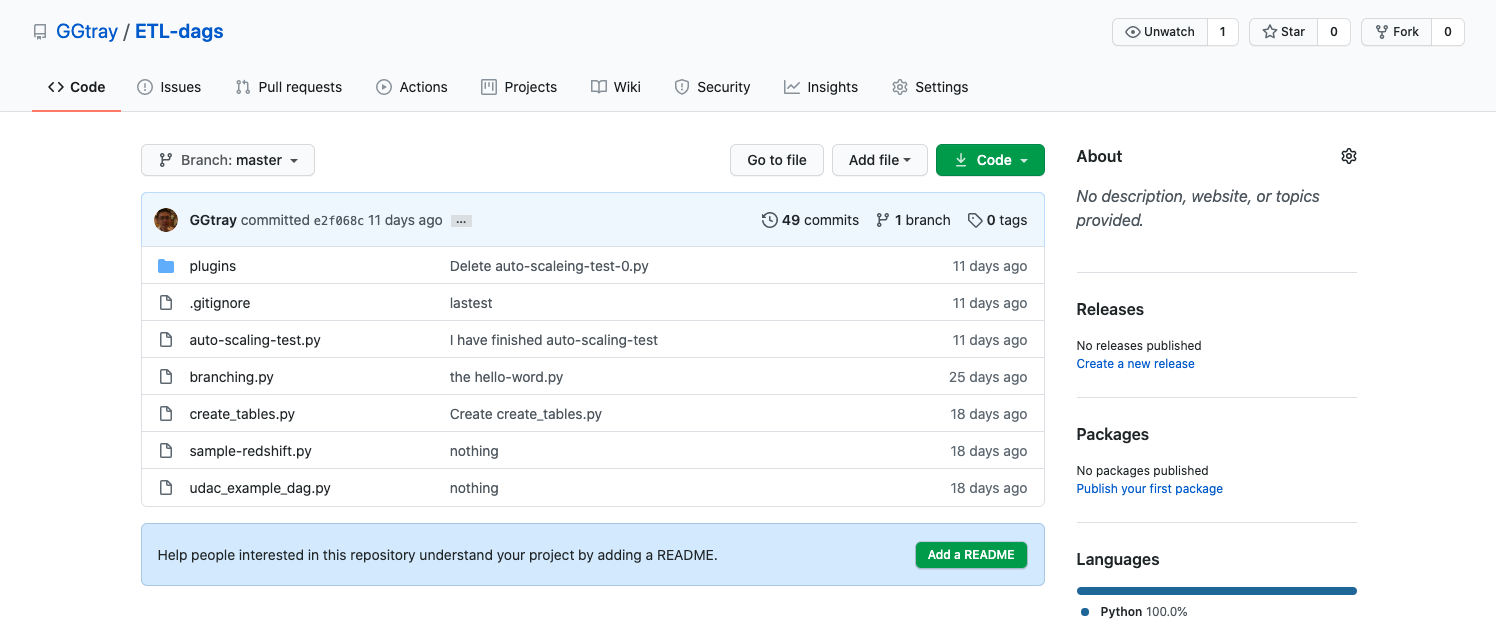Open commit 'I have finished auto-scaling-test'
The width and height of the screenshot is (1496, 635).
pyautogui.click(x=554, y=340)
